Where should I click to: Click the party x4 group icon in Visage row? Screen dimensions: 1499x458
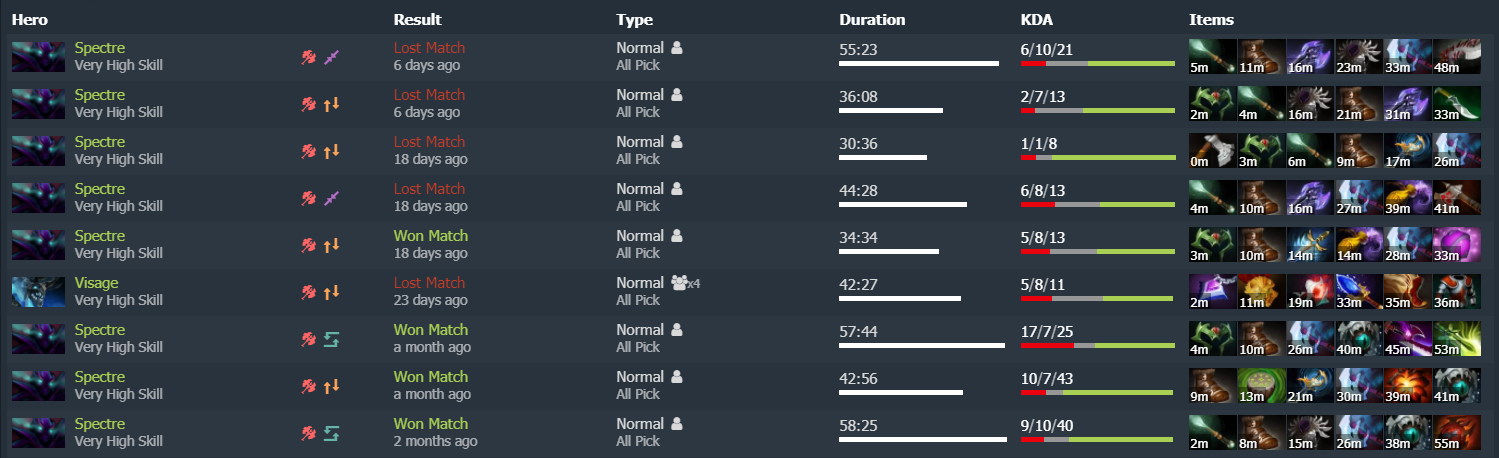click(684, 283)
